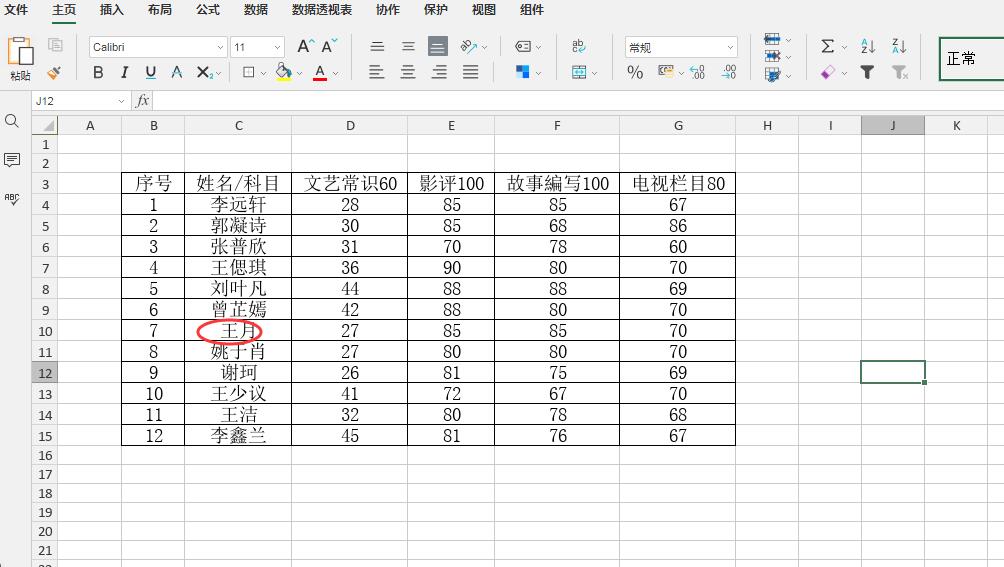Decrease decimal places
The height and width of the screenshot is (567, 1004).
click(x=697, y=72)
